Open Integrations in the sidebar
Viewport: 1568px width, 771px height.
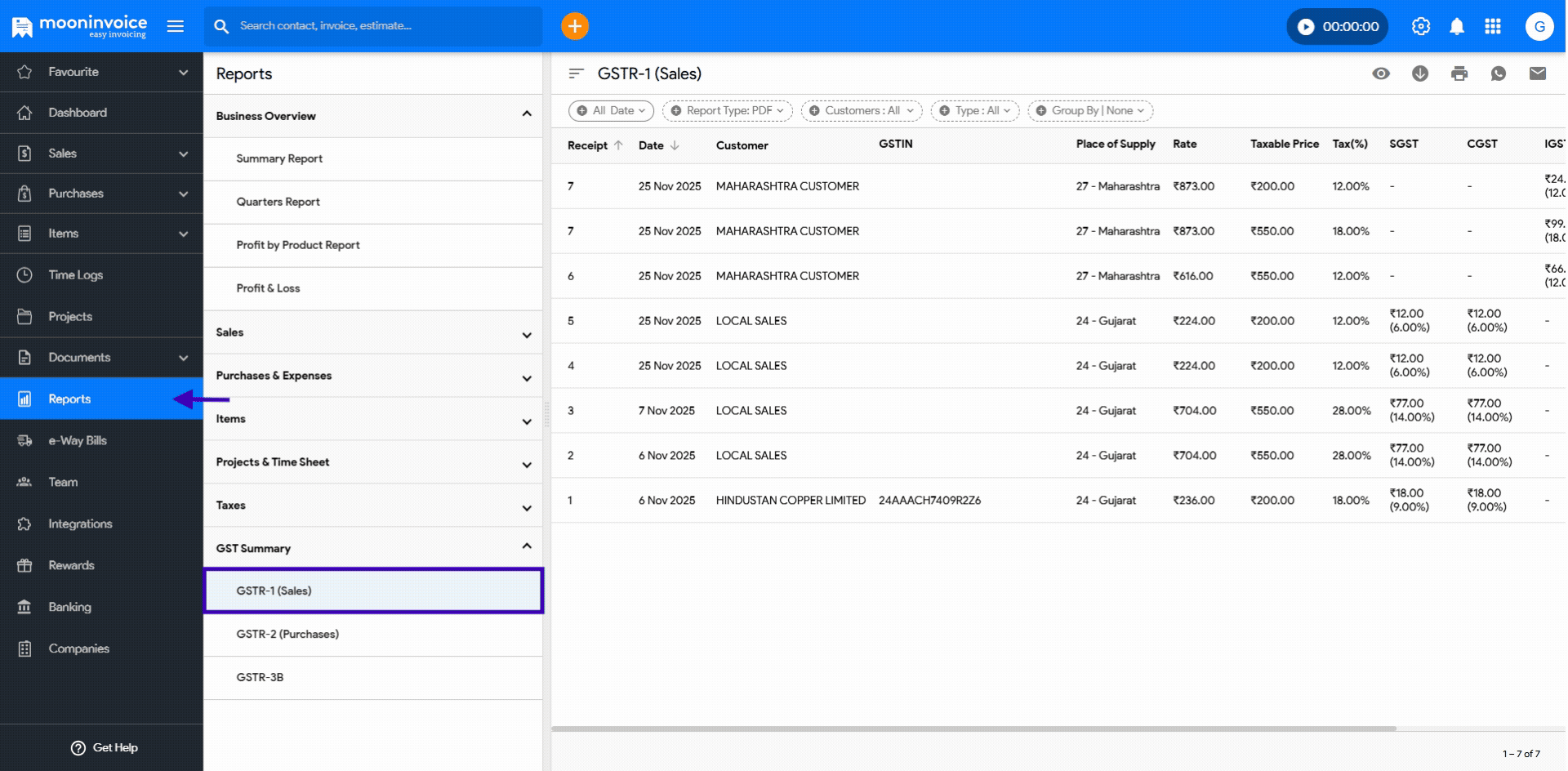click(101, 524)
